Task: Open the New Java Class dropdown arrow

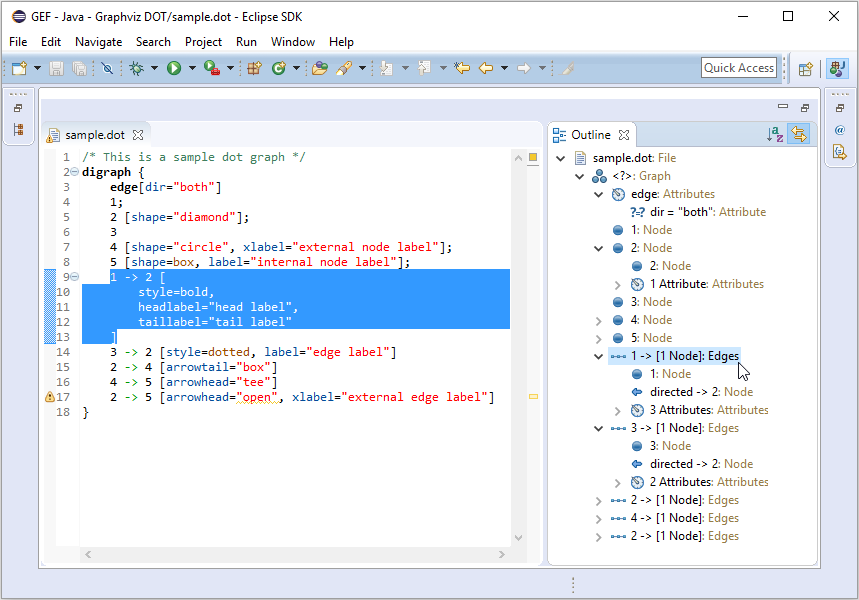Action: pyautogui.click(x=296, y=68)
